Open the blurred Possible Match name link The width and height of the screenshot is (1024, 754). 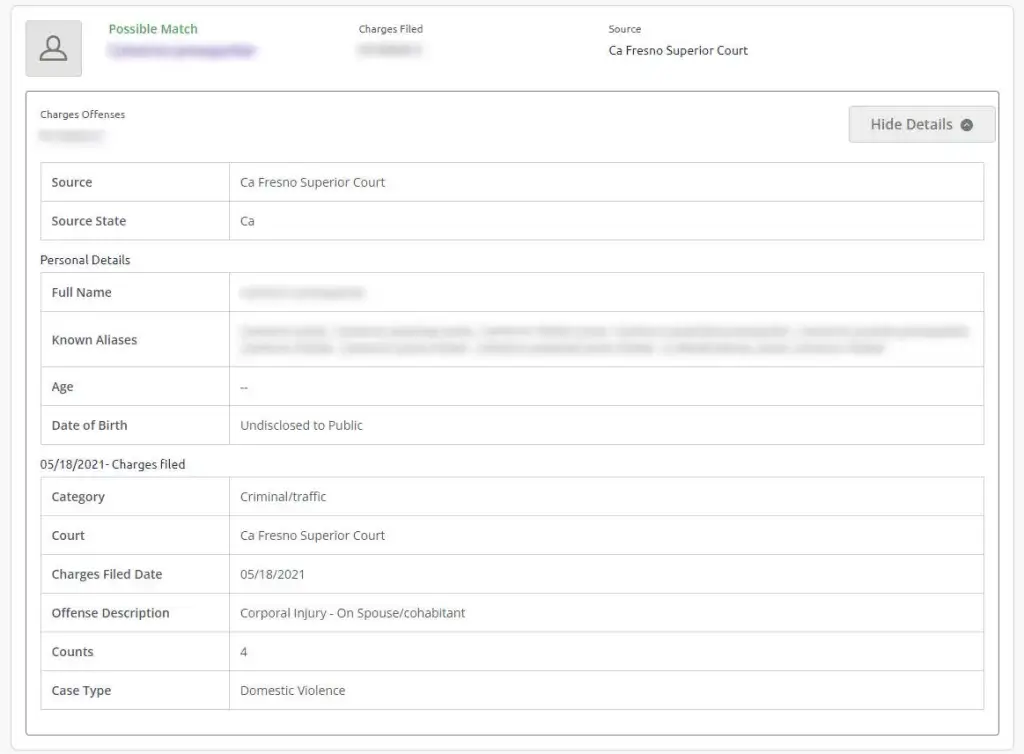(x=182, y=51)
